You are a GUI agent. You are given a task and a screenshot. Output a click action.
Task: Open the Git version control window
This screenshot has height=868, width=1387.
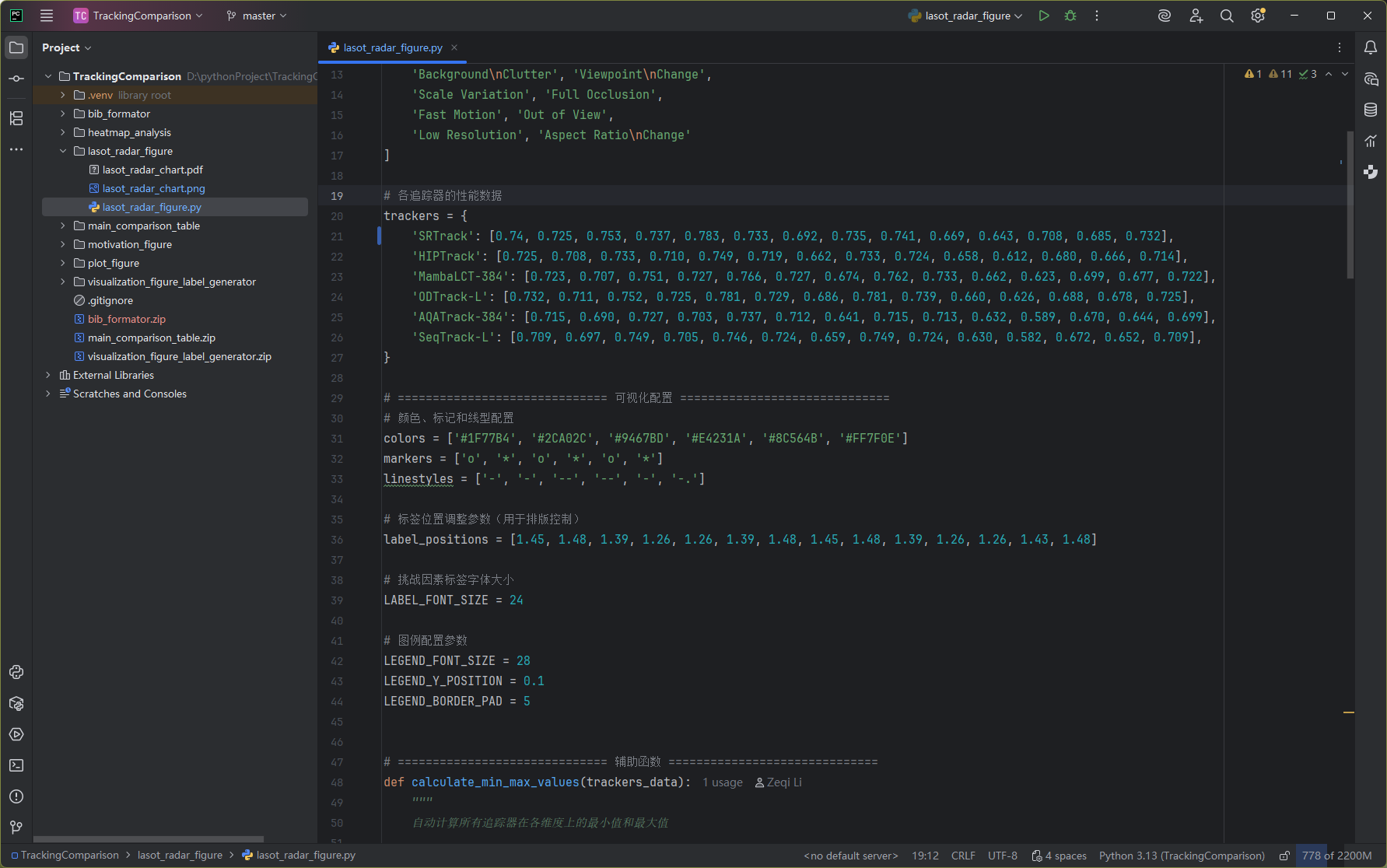16,828
